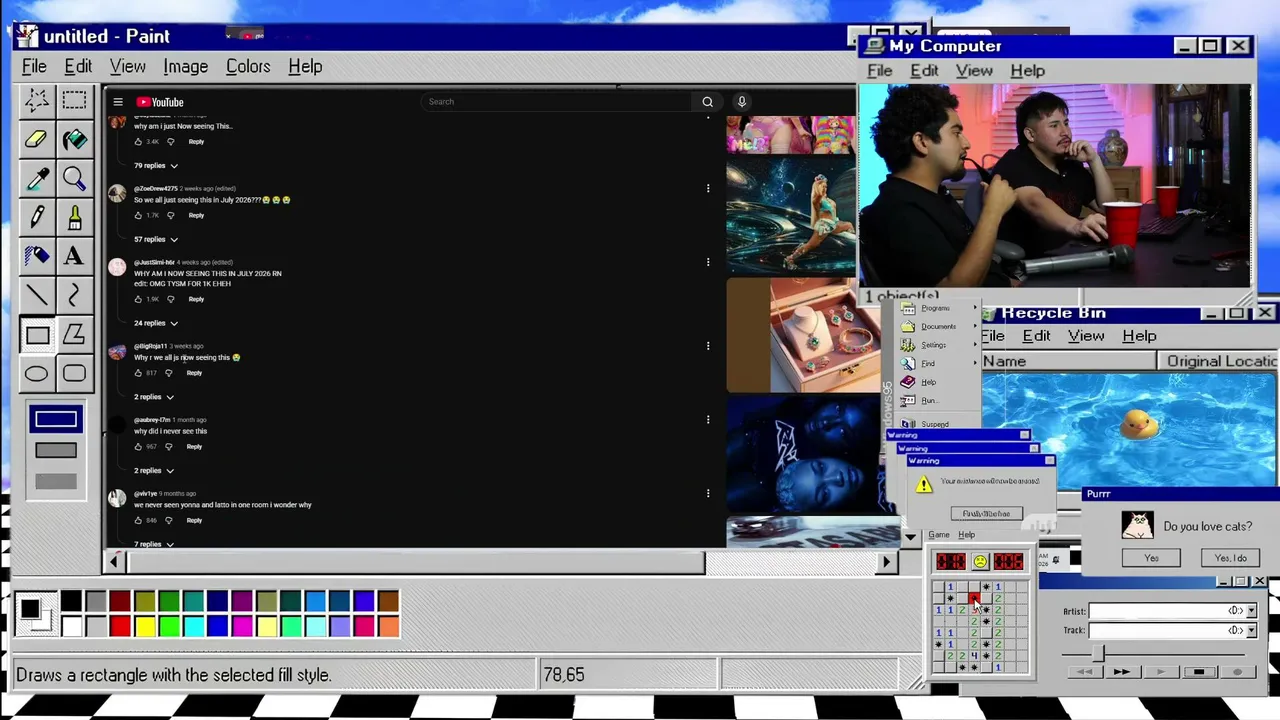Viewport: 1280px width, 720px height.
Task: Click the YouTube logo
Action: coord(160,102)
